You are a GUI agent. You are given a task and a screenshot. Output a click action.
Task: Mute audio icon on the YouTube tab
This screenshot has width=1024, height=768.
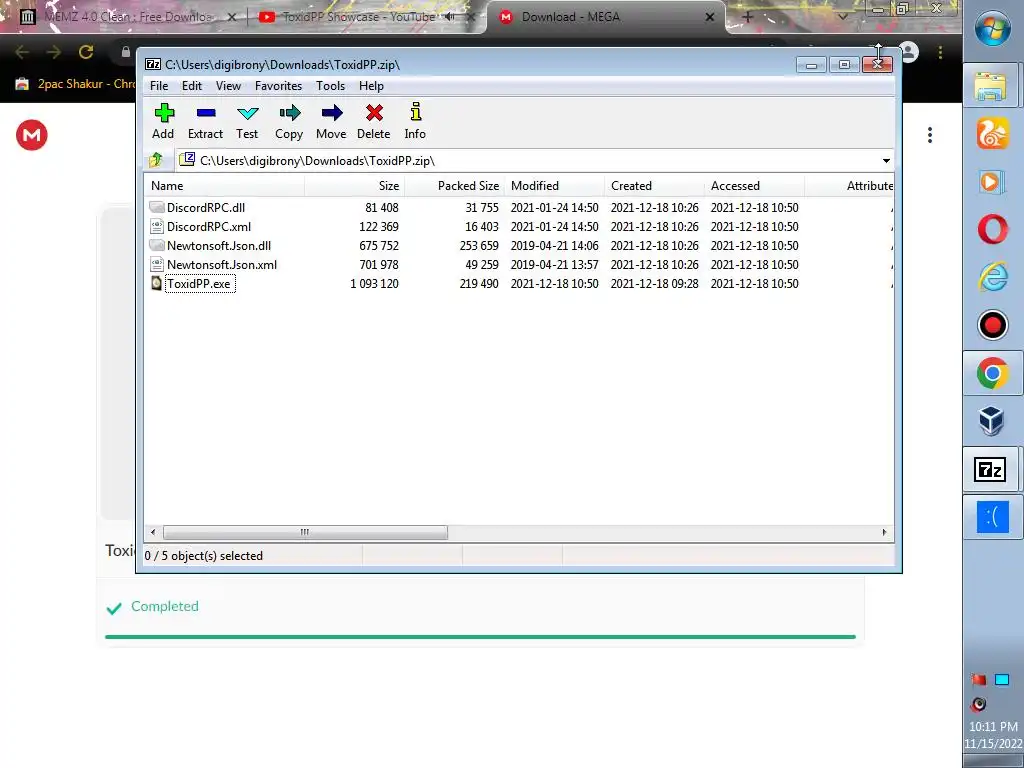coord(449,17)
